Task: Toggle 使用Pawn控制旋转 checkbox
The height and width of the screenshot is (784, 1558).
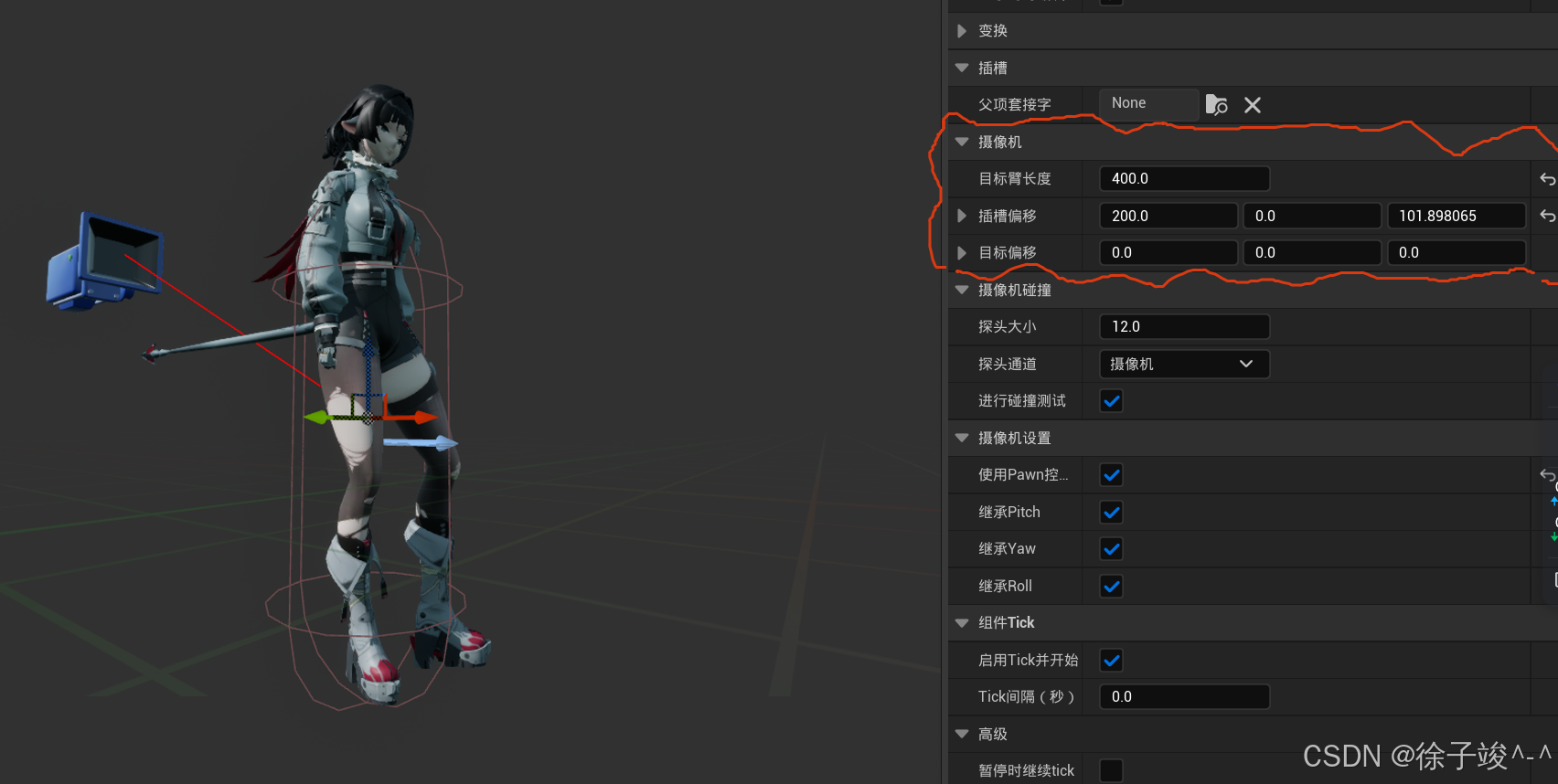Action: (1112, 475)
